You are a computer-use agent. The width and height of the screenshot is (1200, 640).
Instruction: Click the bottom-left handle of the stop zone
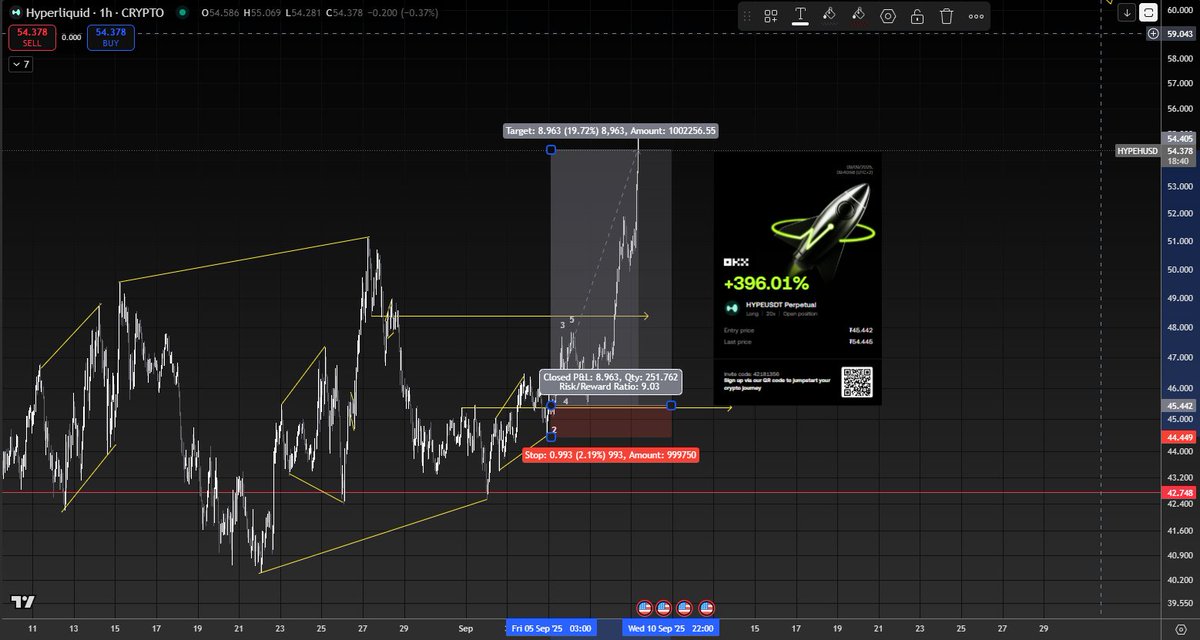(x=551, y=437)
